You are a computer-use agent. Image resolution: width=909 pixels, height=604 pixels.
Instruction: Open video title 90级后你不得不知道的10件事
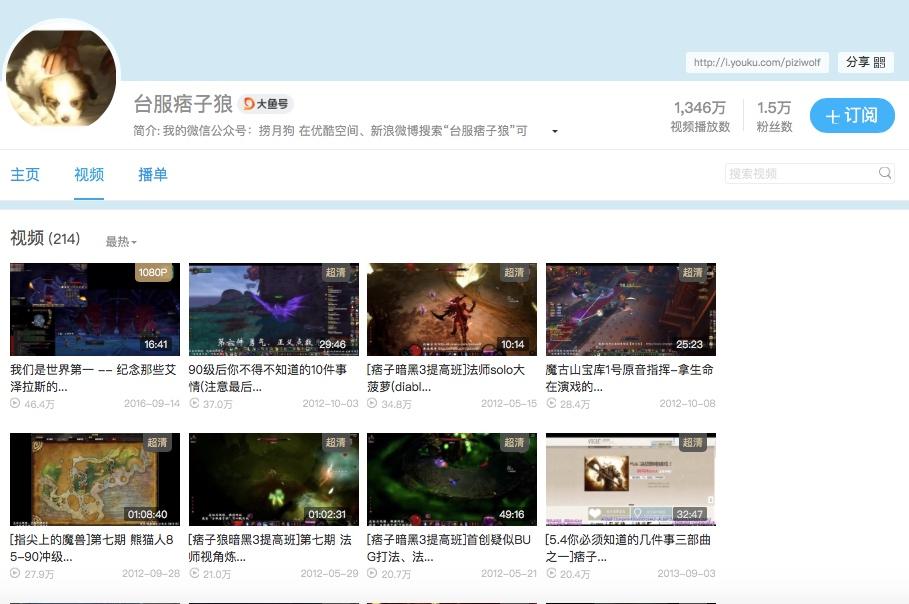[268, 378]
